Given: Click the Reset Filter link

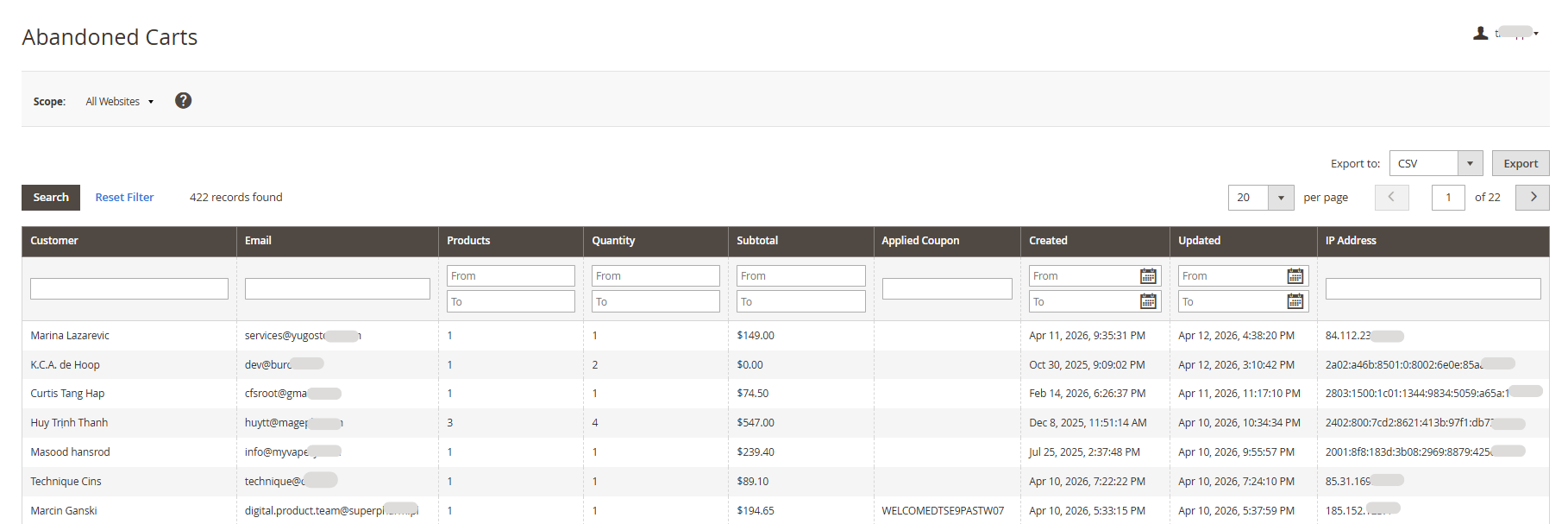Looking at the screenshot, I should (x=124, y=198).
